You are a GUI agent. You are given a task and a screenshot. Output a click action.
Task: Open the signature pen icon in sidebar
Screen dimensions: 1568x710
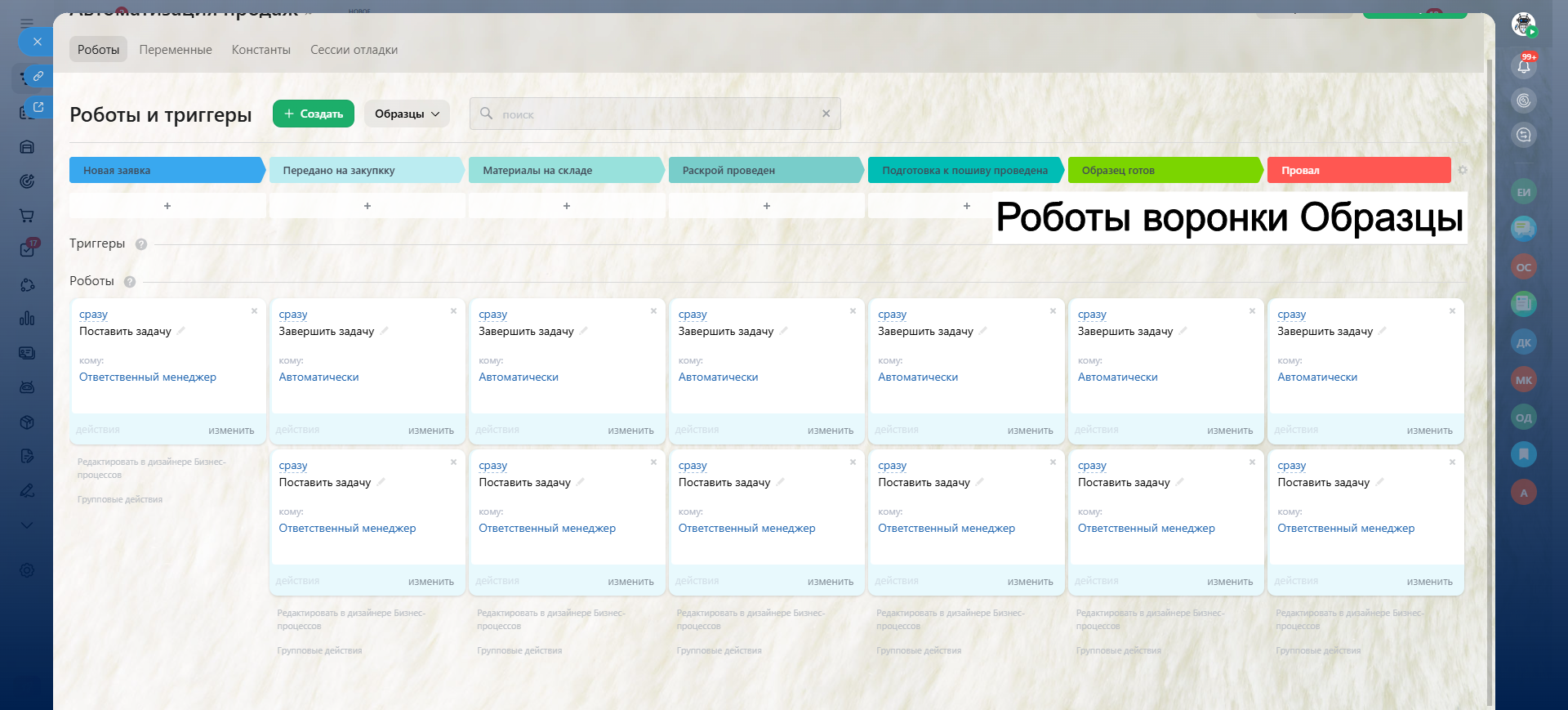(x=27, y=490)
